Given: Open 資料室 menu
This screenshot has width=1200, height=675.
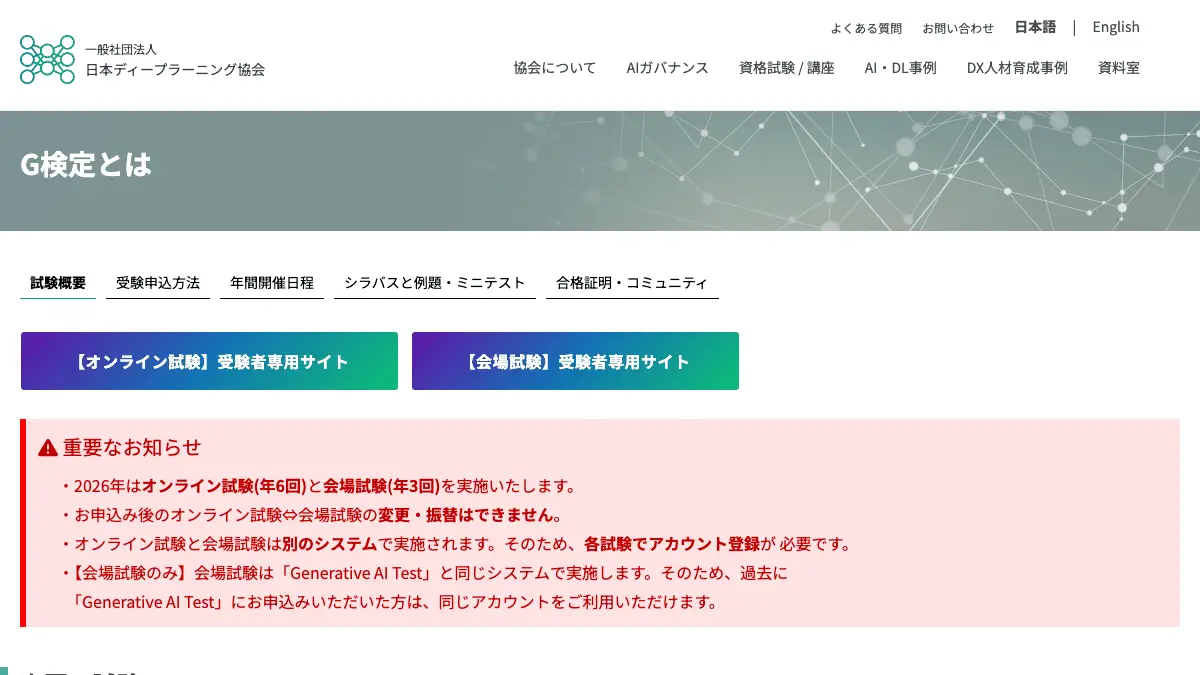Looking at the screenshot, I should [1119, 68].
